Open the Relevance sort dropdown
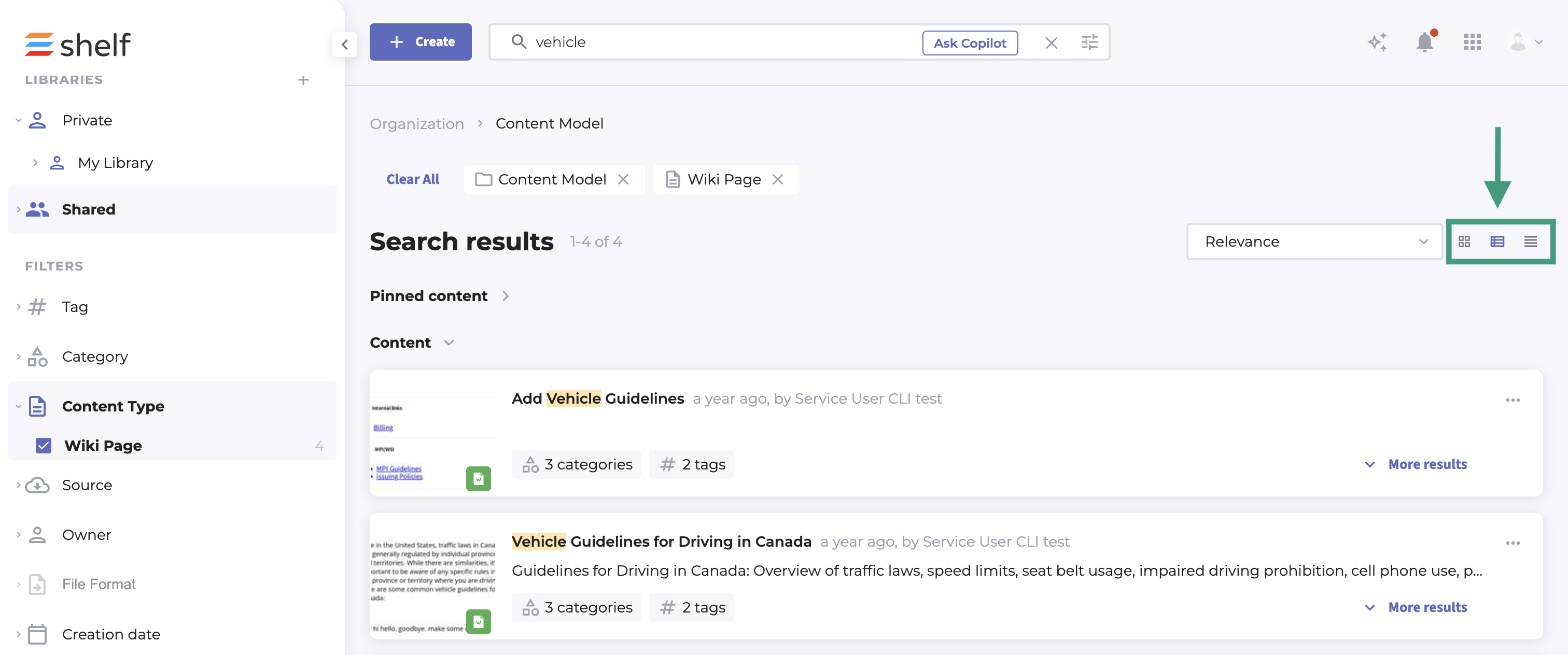The width and height of the screenshot is (1568, 655). (1313, 241)
